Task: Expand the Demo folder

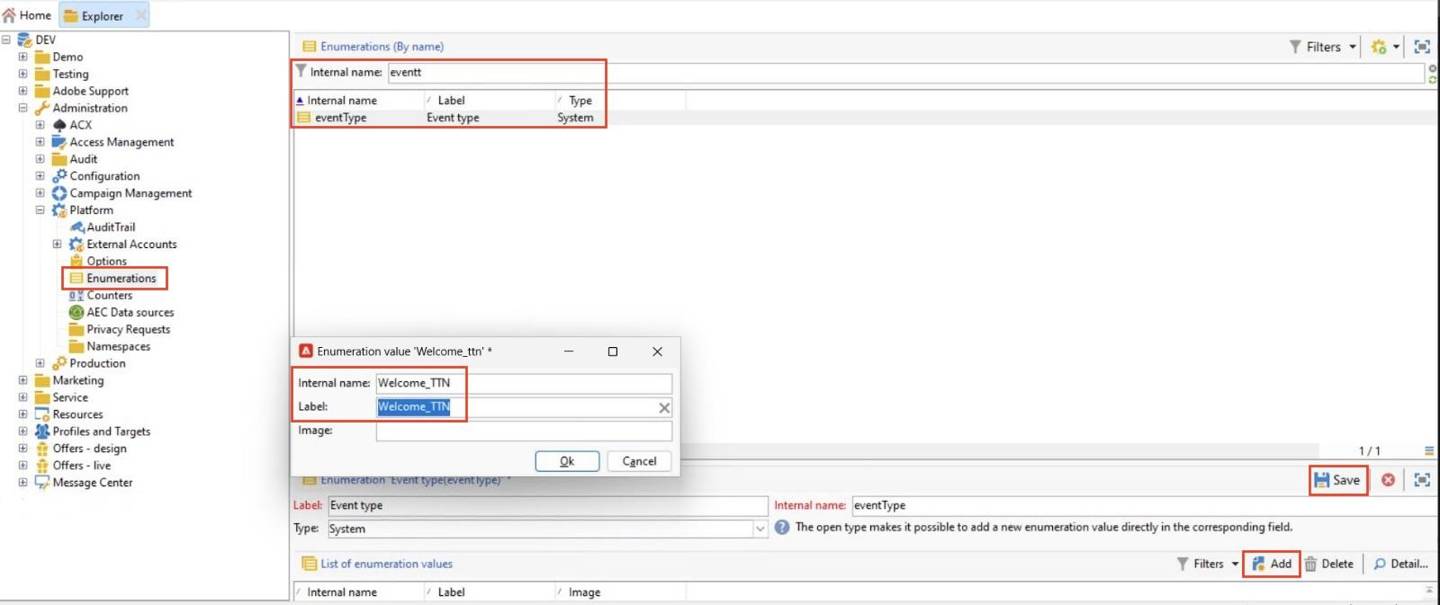Action: click(23, 57)
